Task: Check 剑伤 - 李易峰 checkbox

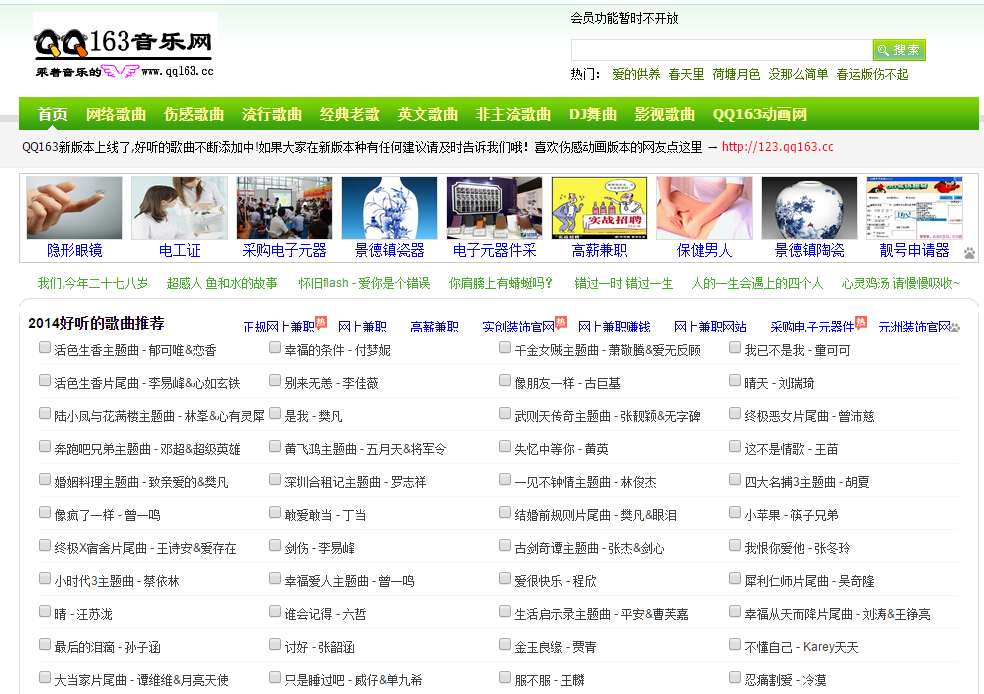Action: [x=275, y=545]
